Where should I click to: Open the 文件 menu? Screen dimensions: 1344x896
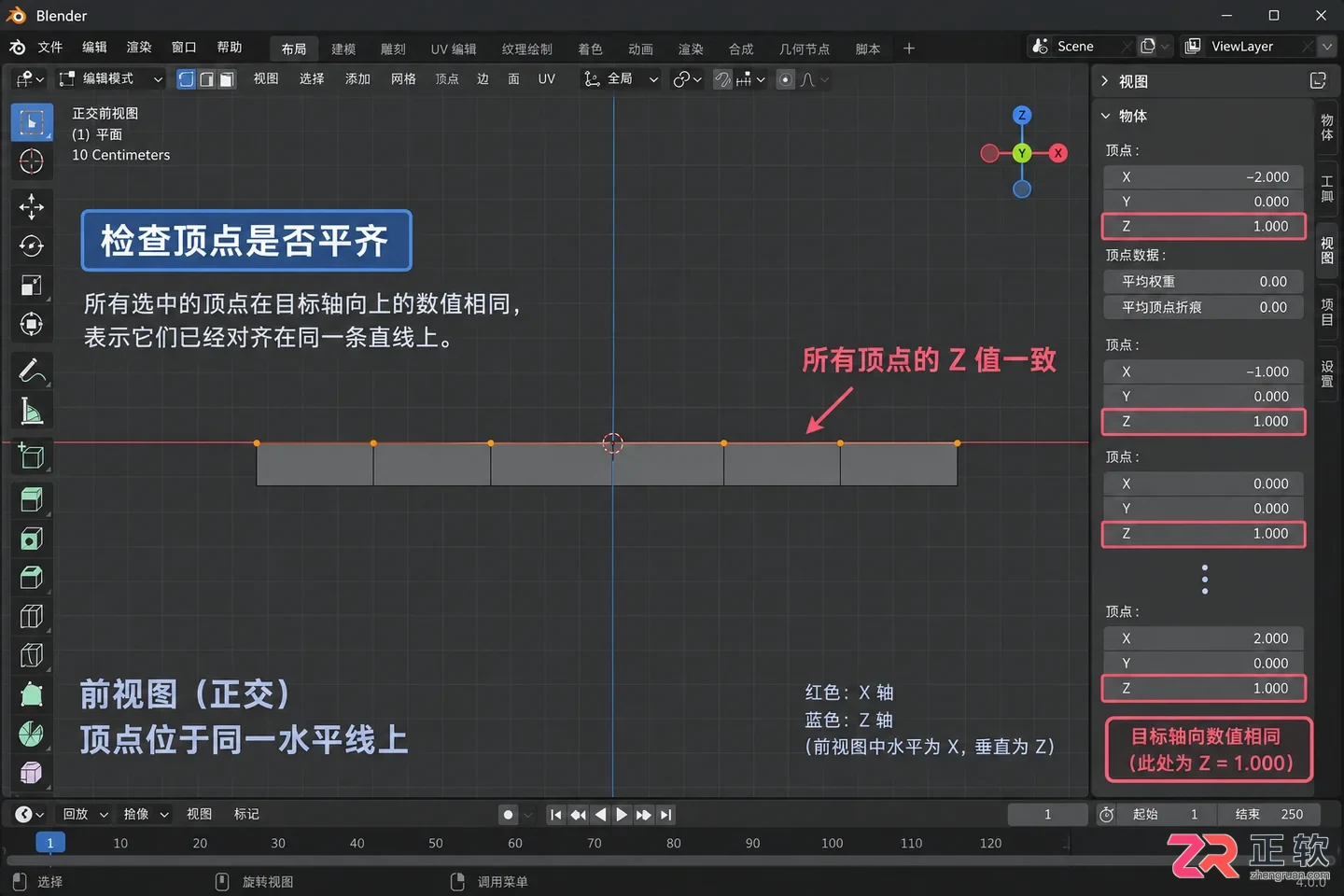point(50,48)
